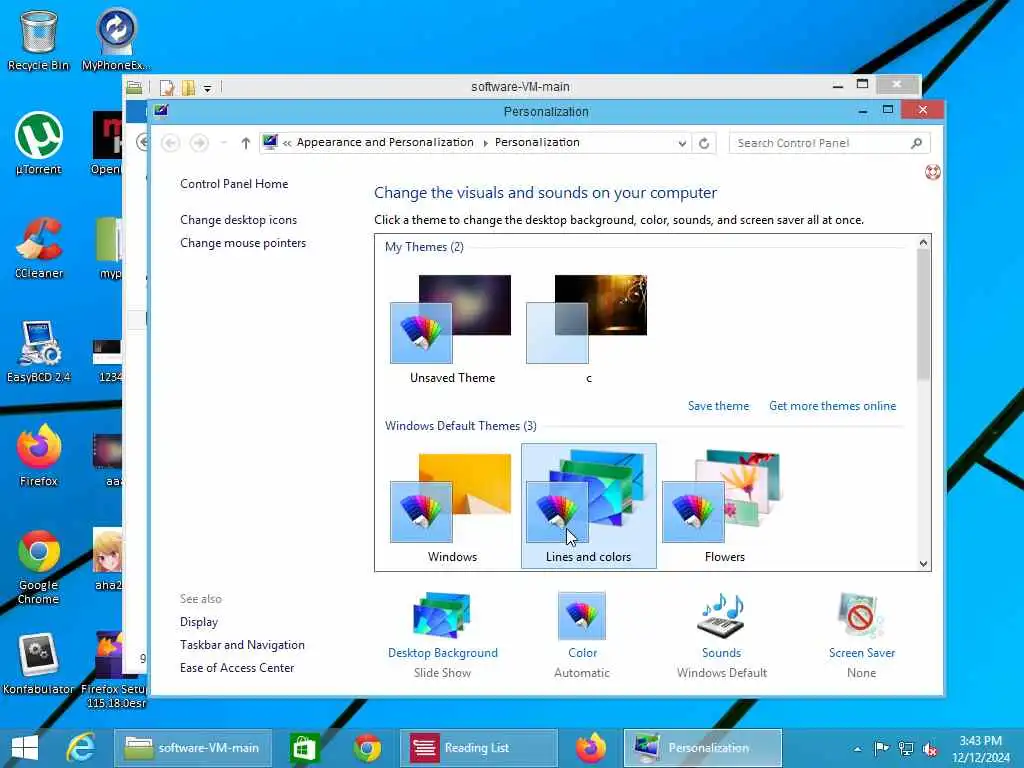Image resolution: width=1024 pixels, height=768 pixels.
Task: Open the Sounds settings icon
Action: click(721, 615)
